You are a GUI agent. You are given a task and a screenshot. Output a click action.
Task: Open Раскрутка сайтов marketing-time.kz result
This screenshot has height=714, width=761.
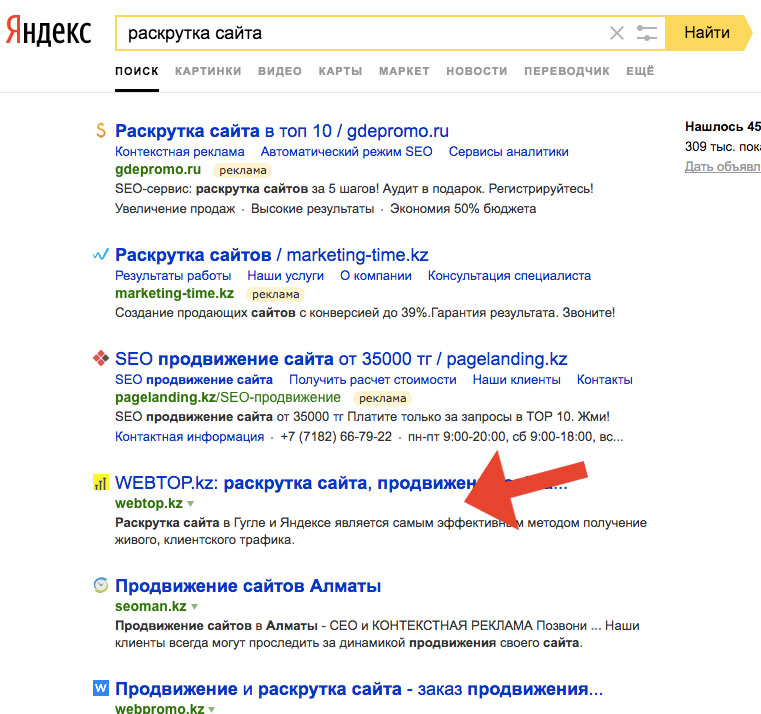tap(272, 254)
